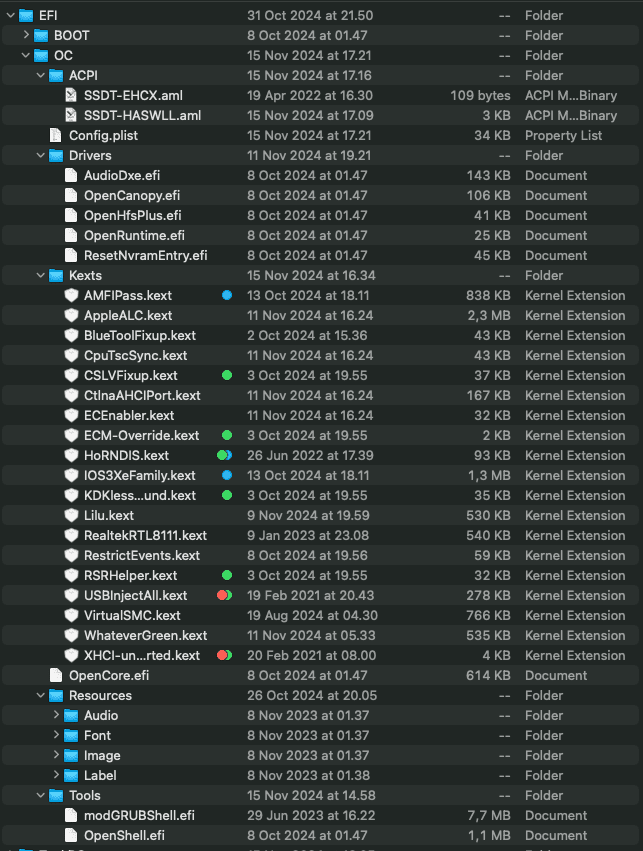This screenshot has width=643, height=851.
Task: Click the Resources folder icon
Action: [56, 695]
